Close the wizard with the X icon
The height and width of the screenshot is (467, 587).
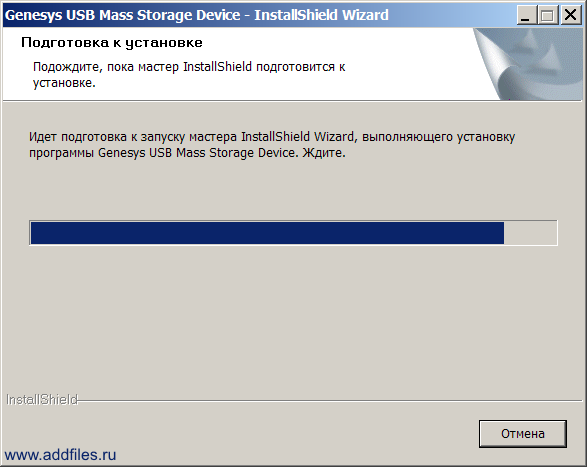571,15
